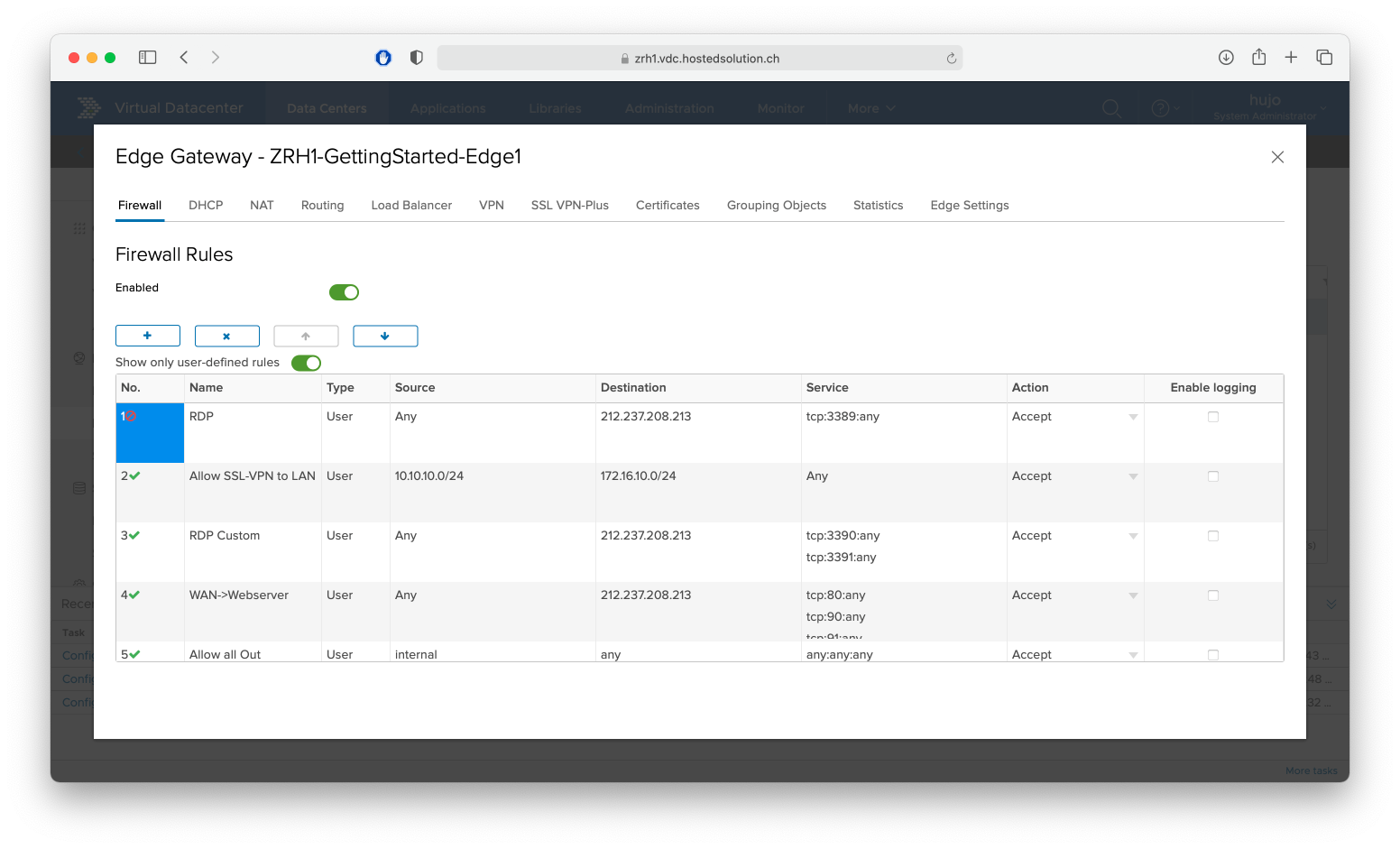Open the hujo user account dropdown

click(x=1270, y=106)
